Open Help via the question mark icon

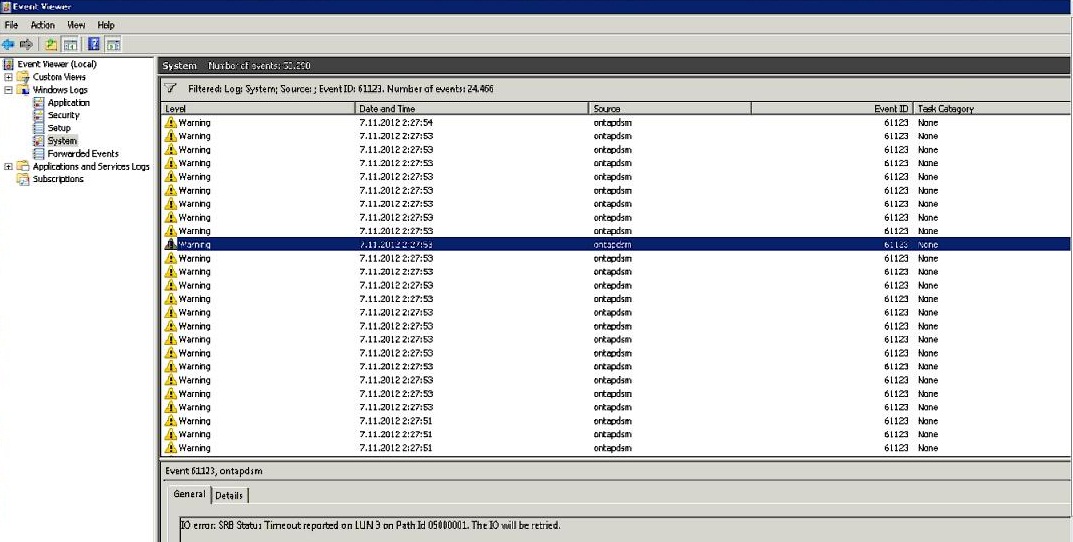click(93, 44)
